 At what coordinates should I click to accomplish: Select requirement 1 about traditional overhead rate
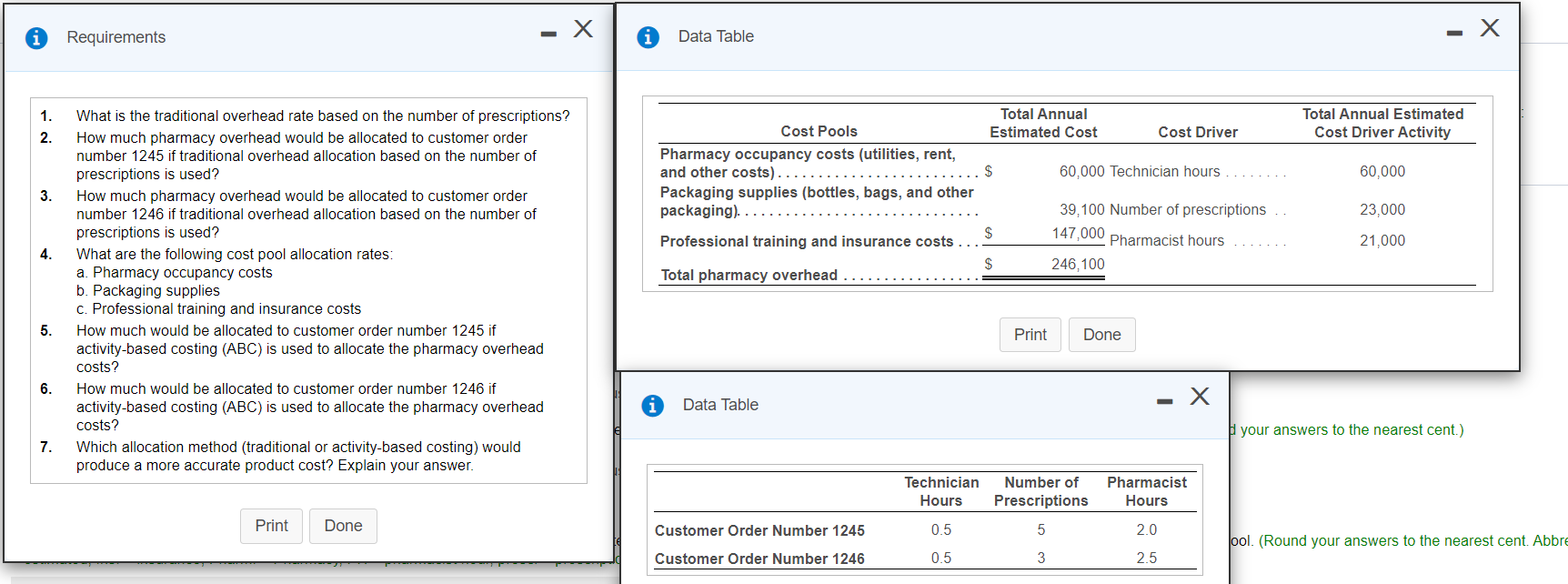pyautogui.click(x=323, y=116)
